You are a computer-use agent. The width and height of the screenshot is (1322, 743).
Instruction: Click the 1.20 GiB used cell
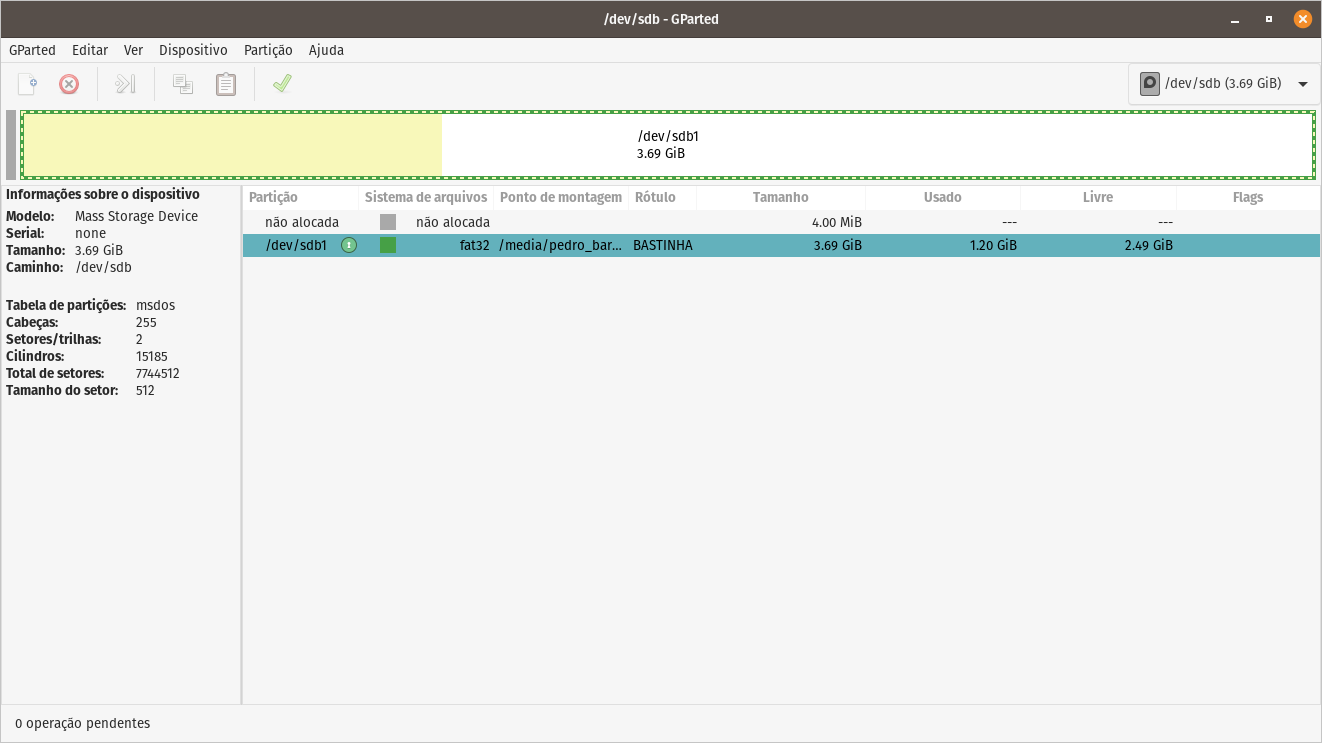(993, 245)
